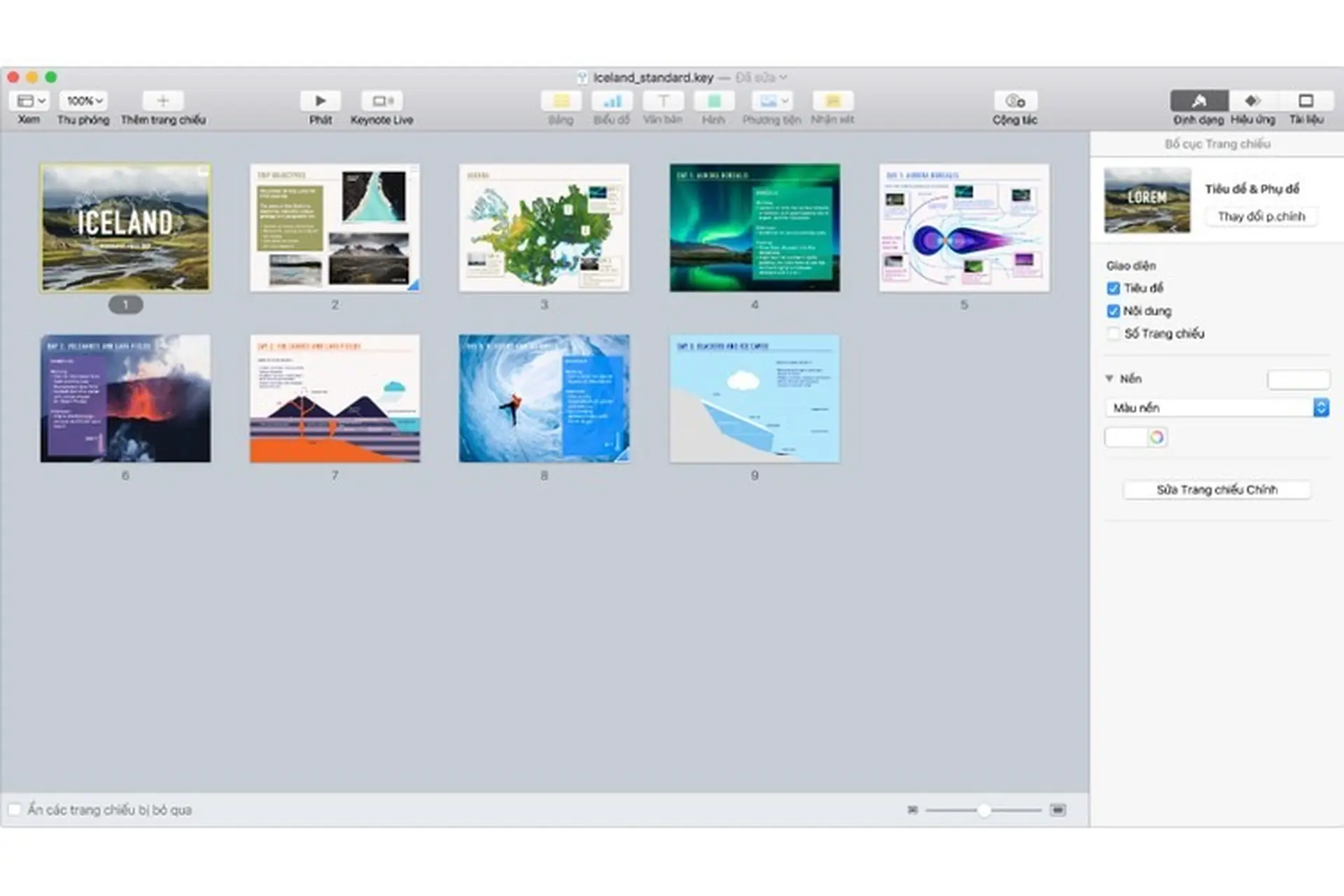Click the Bố cục Trang chiếu header

(x=1217, y=143)
